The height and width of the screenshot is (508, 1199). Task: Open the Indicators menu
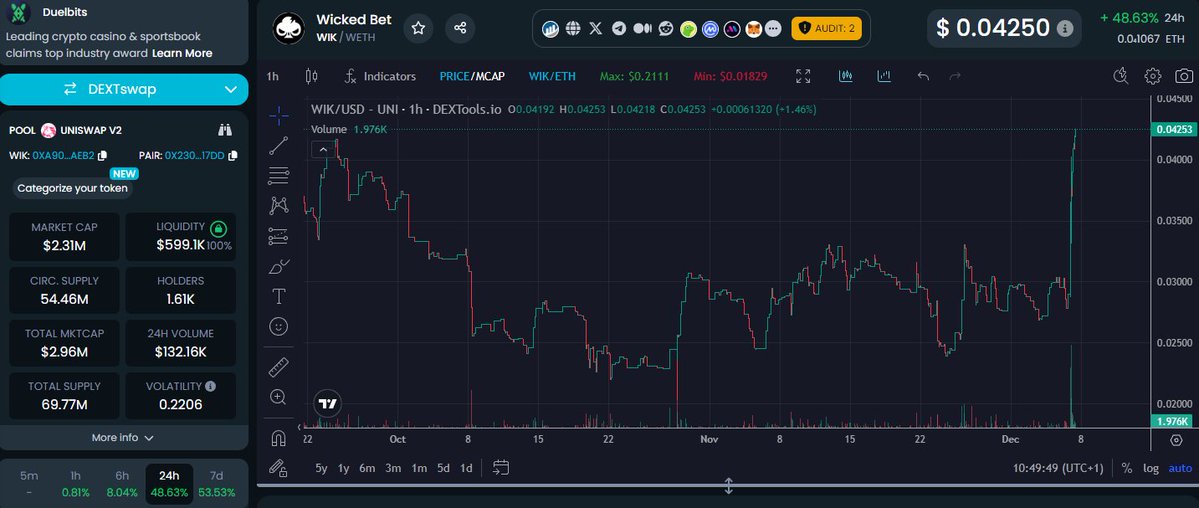pos(380,77)
